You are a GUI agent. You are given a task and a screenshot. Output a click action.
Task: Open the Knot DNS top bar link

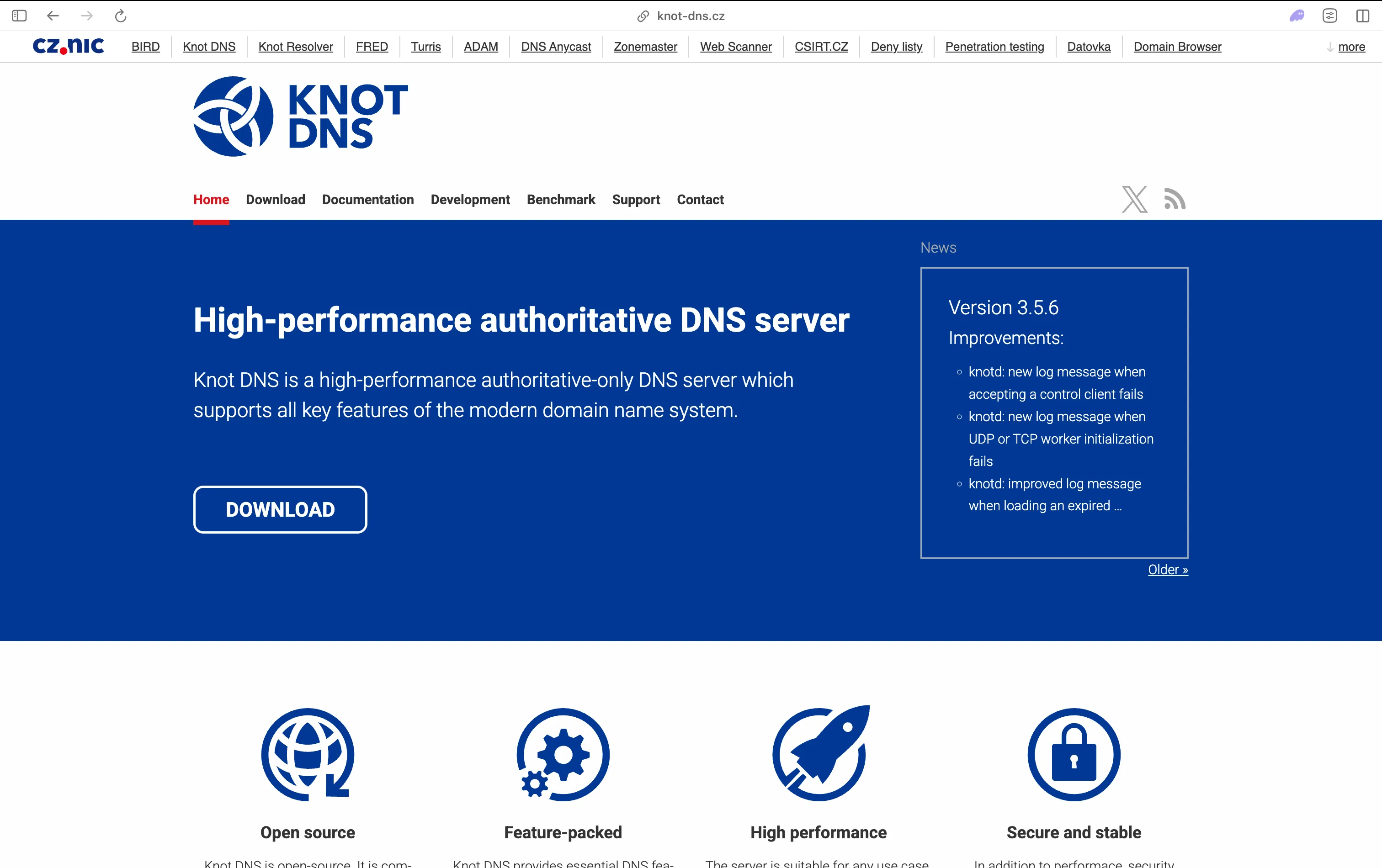pos(209,47)
